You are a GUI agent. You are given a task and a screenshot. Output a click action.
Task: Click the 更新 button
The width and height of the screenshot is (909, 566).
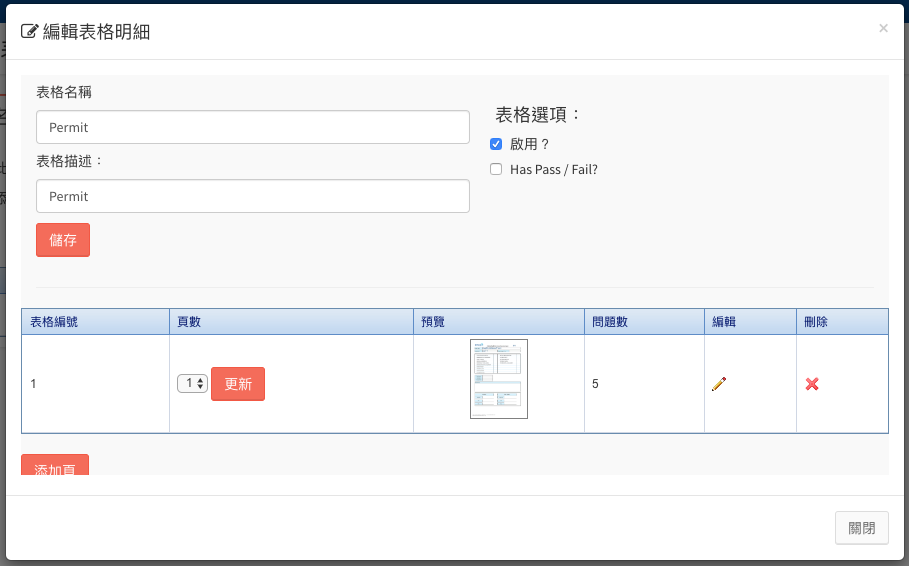[x=238, y=384]
